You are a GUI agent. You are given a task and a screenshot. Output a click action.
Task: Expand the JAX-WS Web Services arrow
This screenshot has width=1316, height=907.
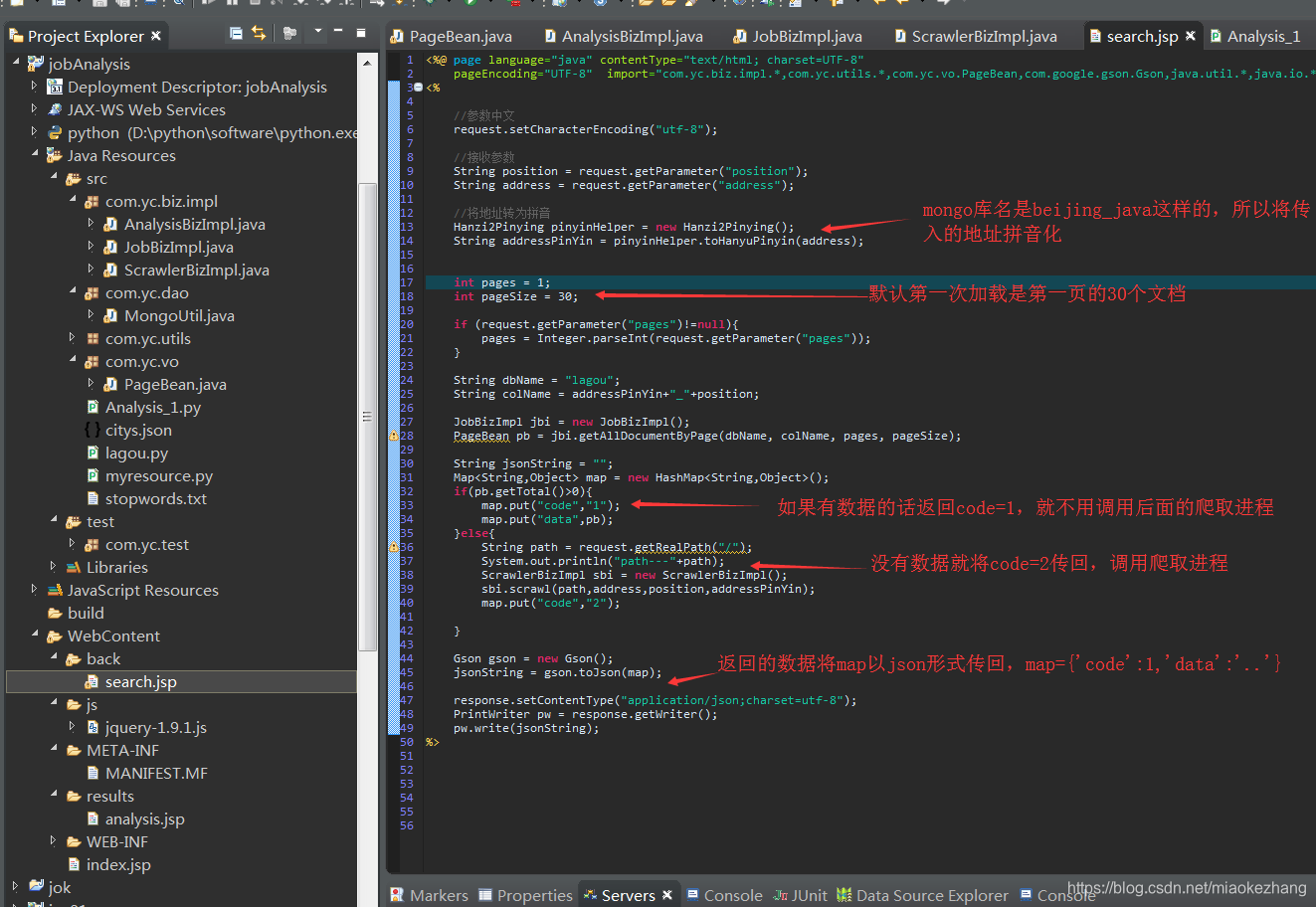35,109
